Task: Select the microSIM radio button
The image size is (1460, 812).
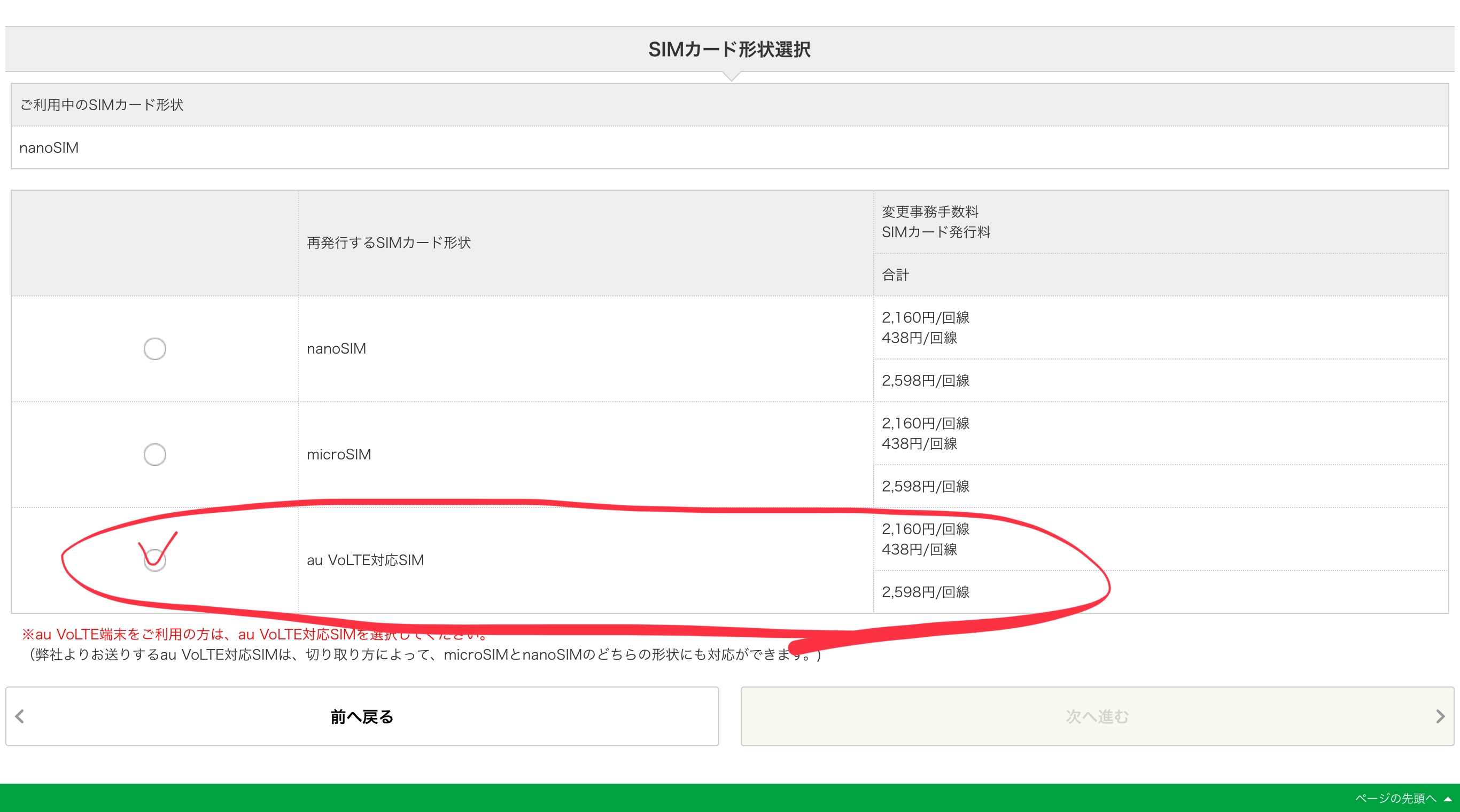Action: (155, 455)
